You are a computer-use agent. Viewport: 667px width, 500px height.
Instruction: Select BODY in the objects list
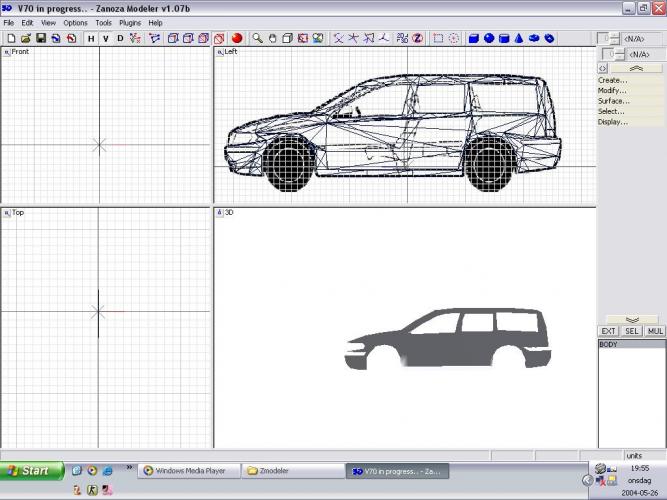609,345
